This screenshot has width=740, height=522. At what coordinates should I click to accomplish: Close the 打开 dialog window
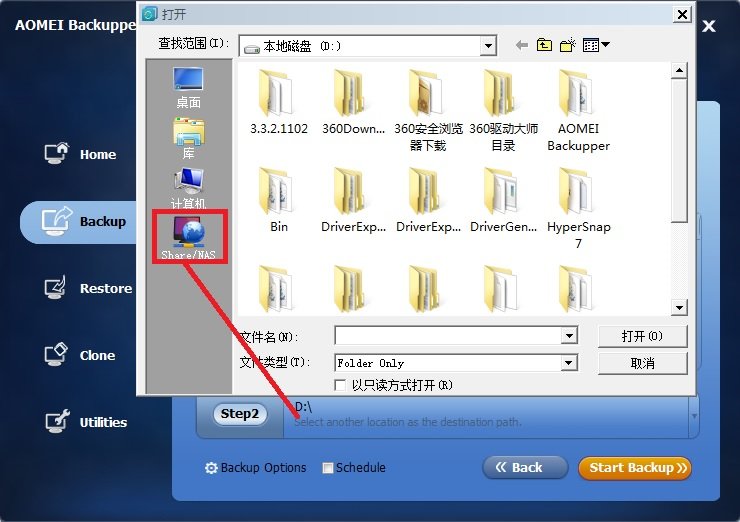pyautogui.click(x=682, y=14)
